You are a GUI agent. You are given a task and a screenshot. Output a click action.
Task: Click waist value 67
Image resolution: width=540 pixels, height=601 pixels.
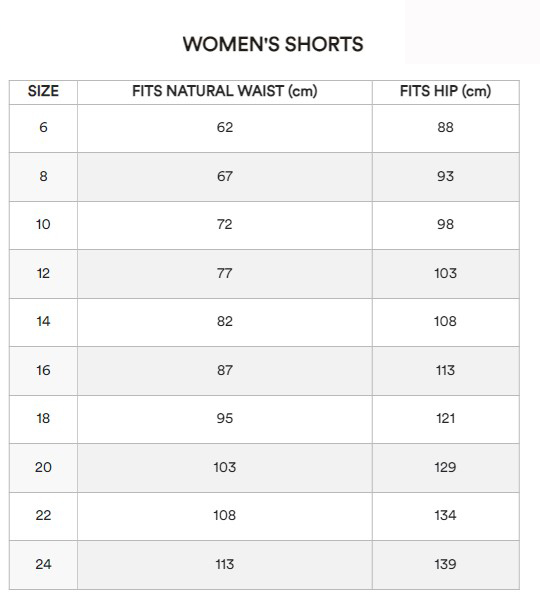(x=225, y=176)
